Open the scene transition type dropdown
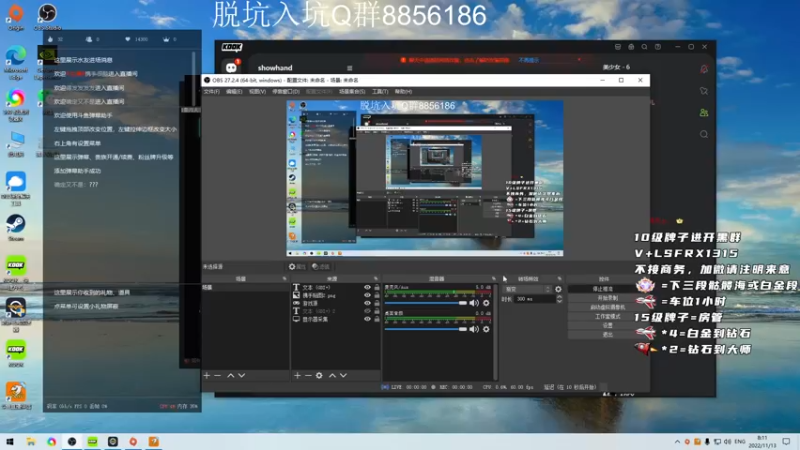The width and height of the screenshot is (800, 450). pyautogui.click(x=527, y=289)
